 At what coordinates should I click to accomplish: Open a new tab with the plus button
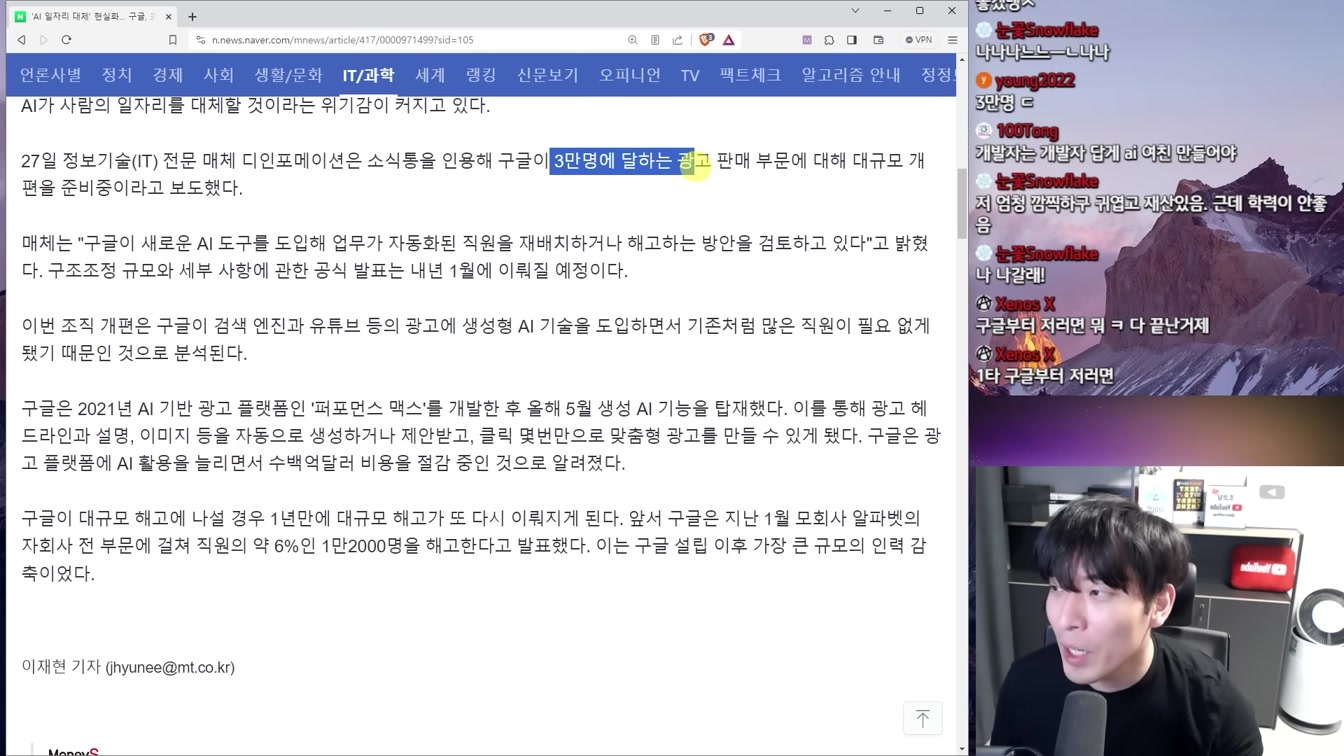192,16
